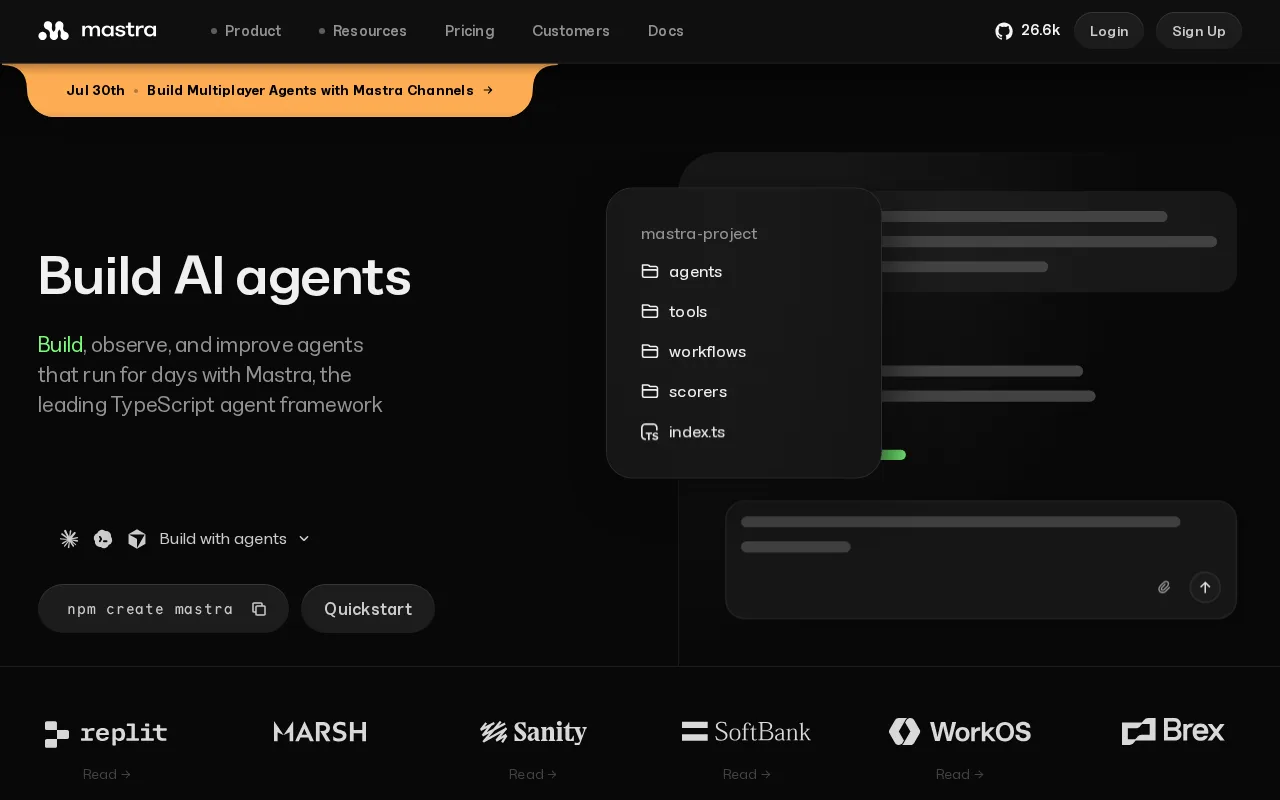Click the Claude starburst icon
Viewport: 1280px width, 800px height.
click(69, 539)
